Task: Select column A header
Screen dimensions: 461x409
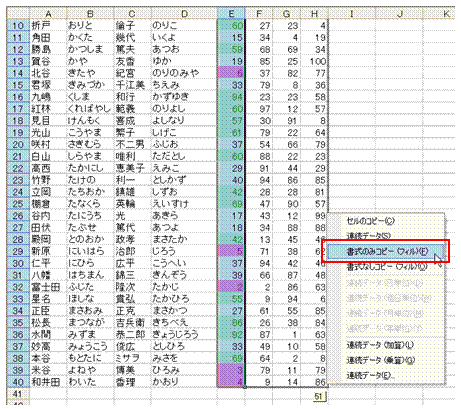Action: (x=48, y=14)
